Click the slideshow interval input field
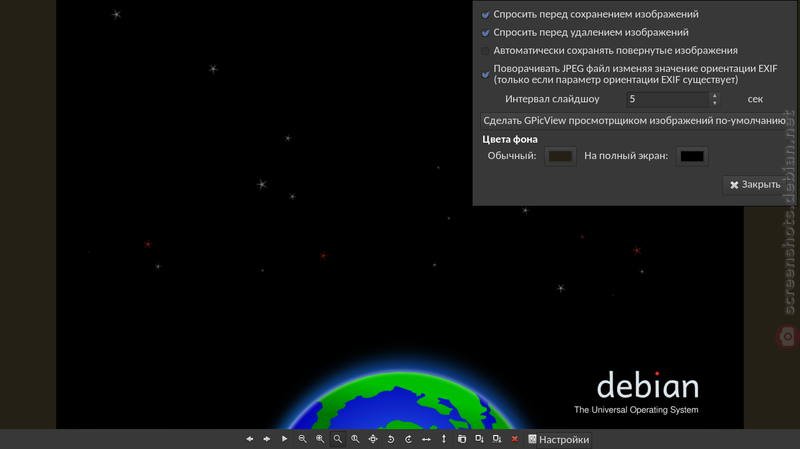Image resolution: width=800 pixels, height=449 pixels. tap(667, 99)
